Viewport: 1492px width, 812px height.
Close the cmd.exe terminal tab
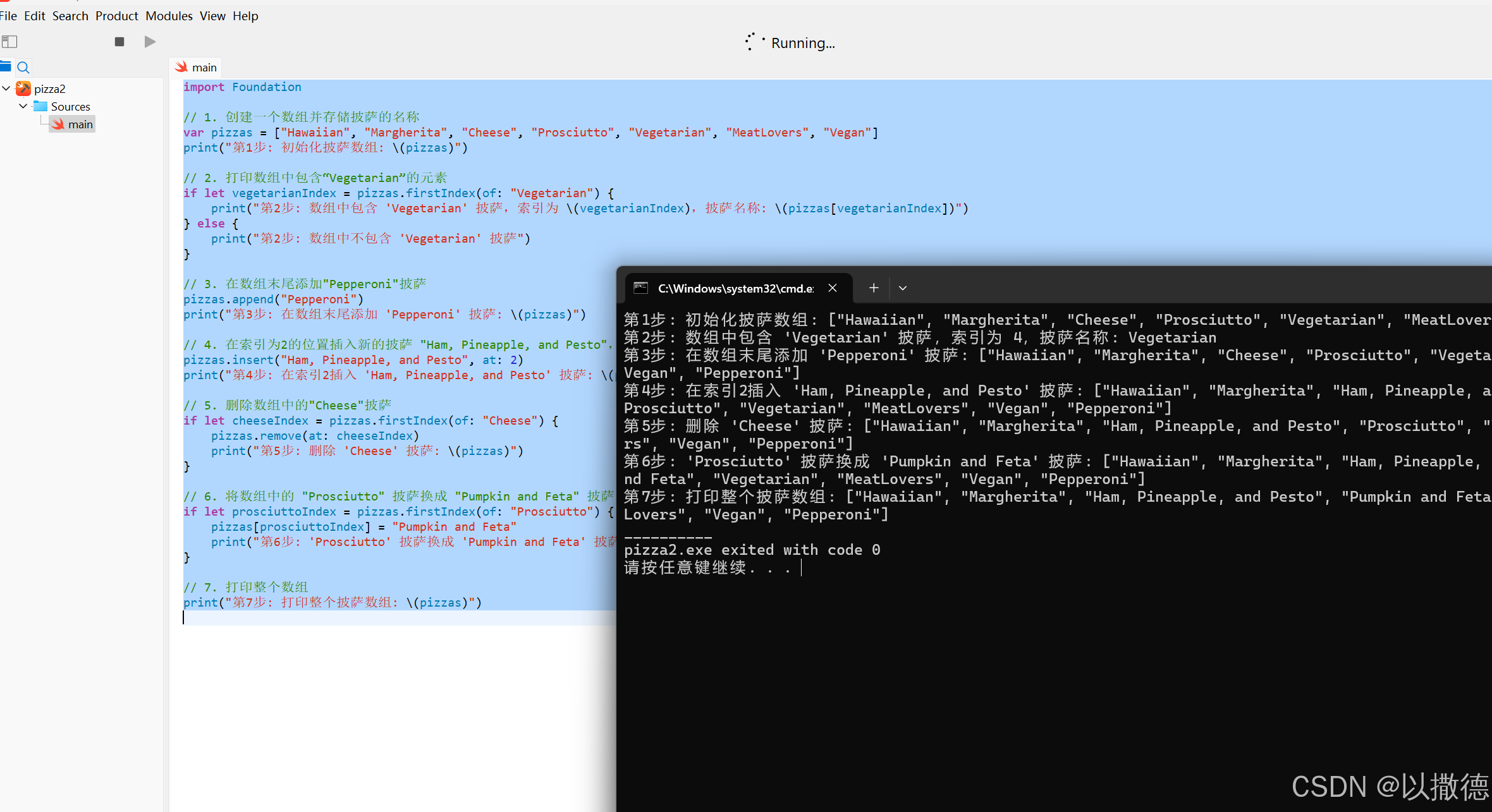point(833,288)
